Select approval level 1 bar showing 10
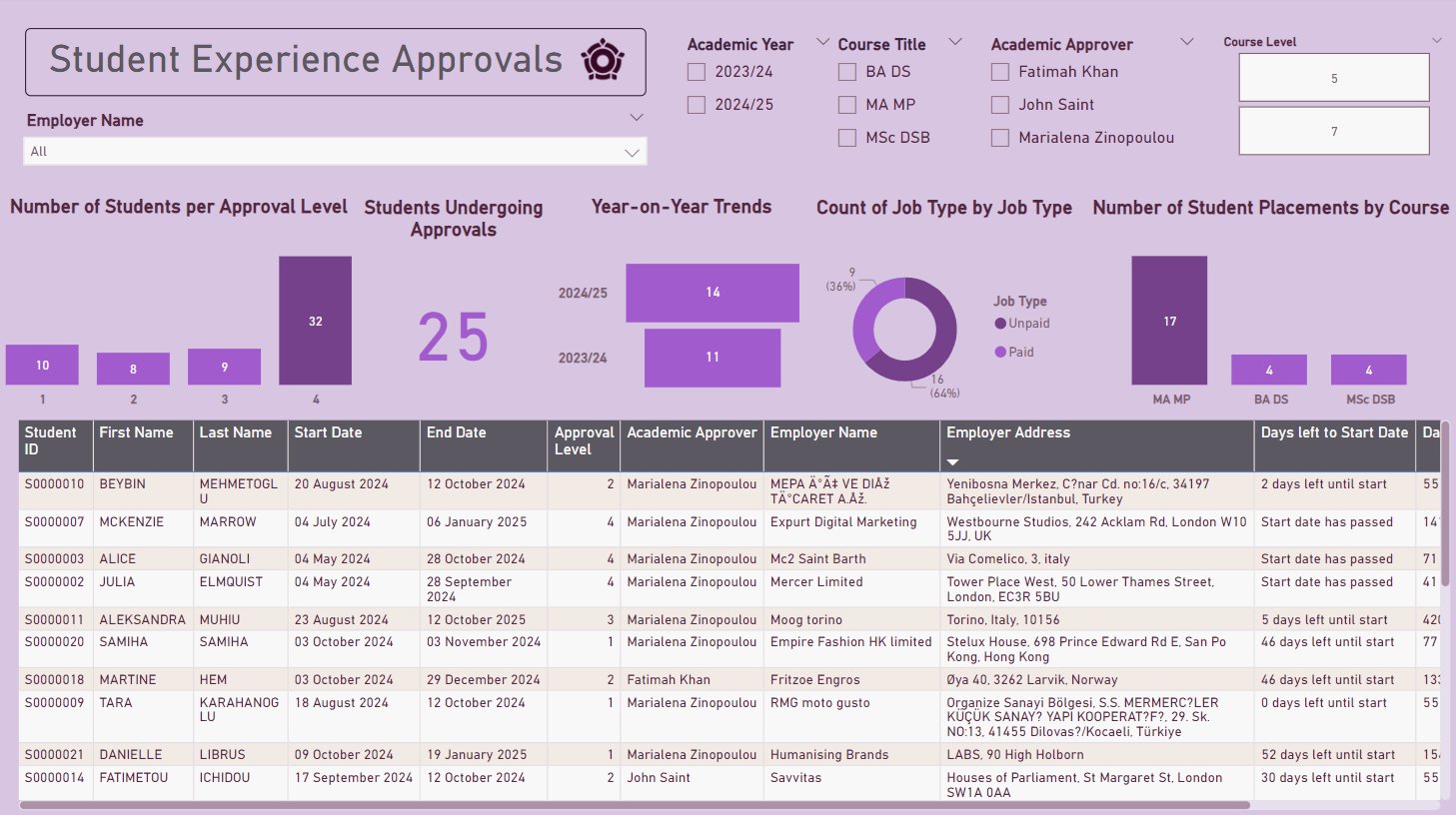This screenshot has width=1456, height=840. click(42, 365)
